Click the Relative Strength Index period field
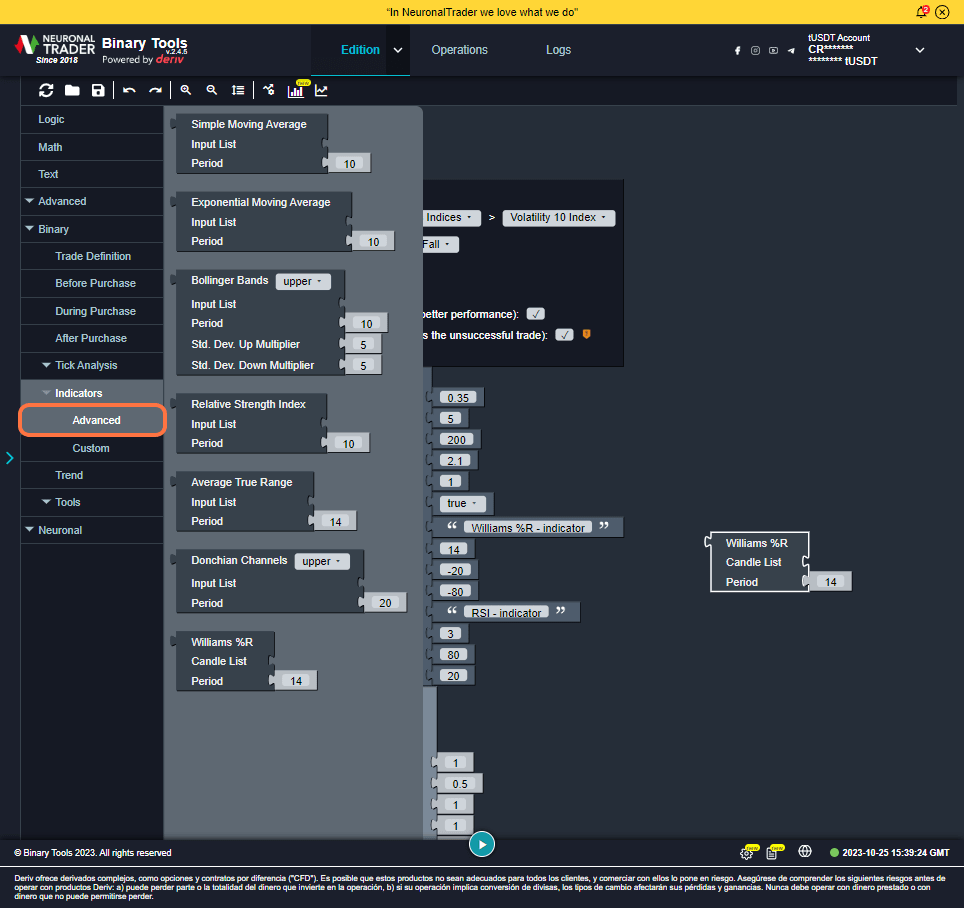This screenshot has height=908, width=964. tap(349, 443)
